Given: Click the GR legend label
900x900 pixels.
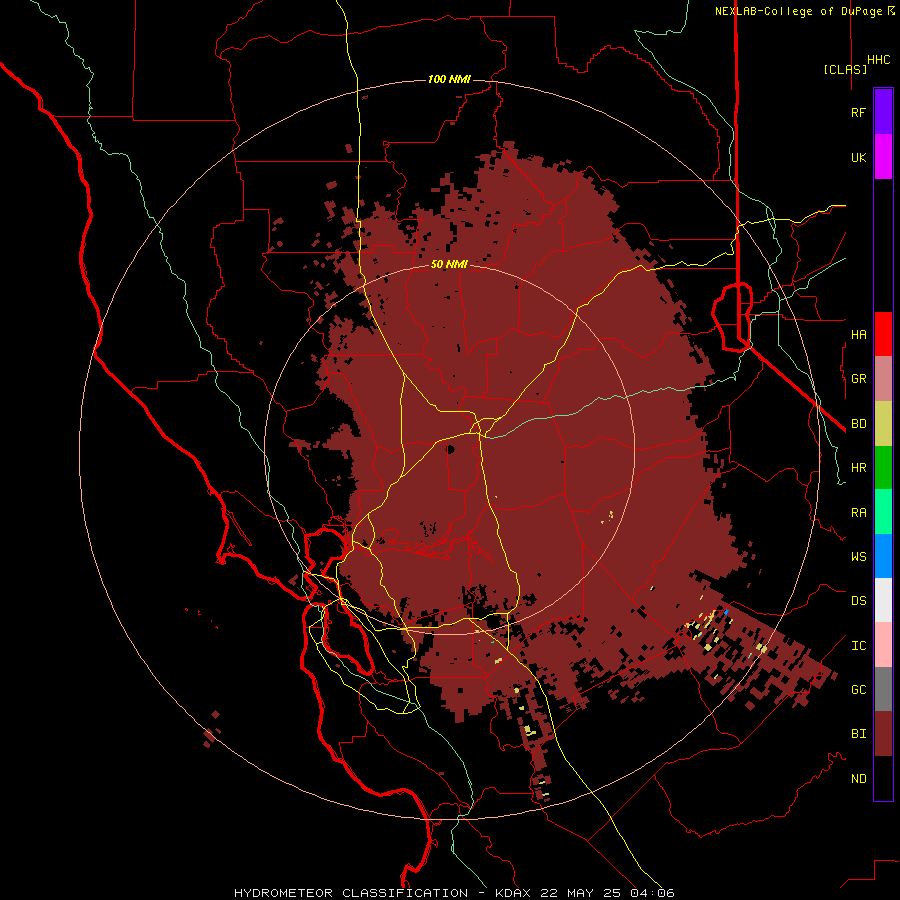Looking at the screenshot, I should click(x=858, y=379).
